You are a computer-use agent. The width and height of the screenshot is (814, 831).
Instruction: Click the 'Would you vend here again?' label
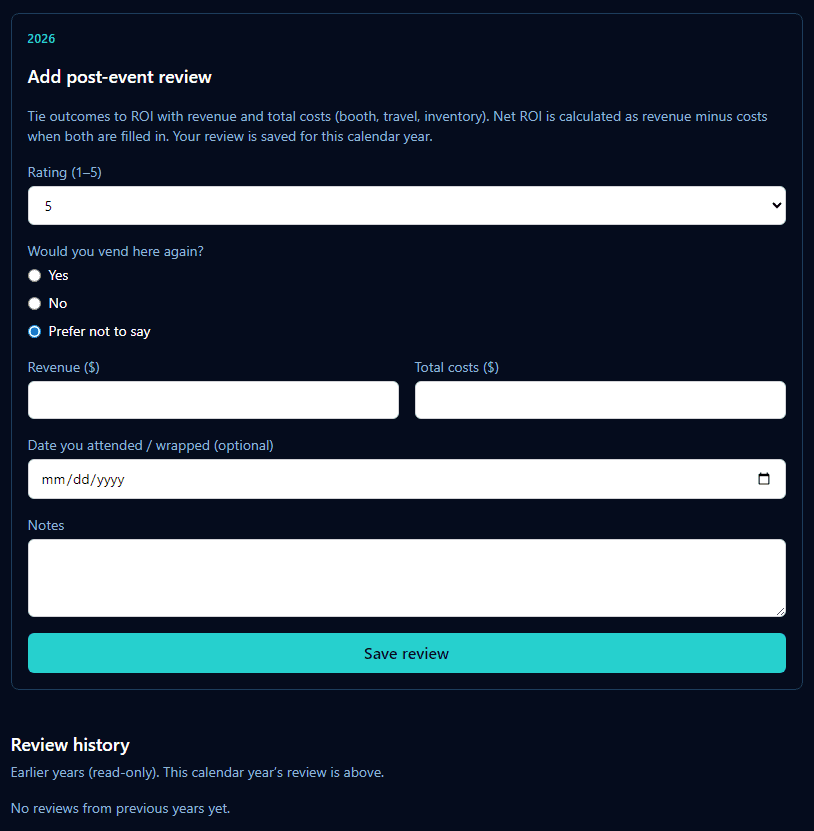coord(115,251)
